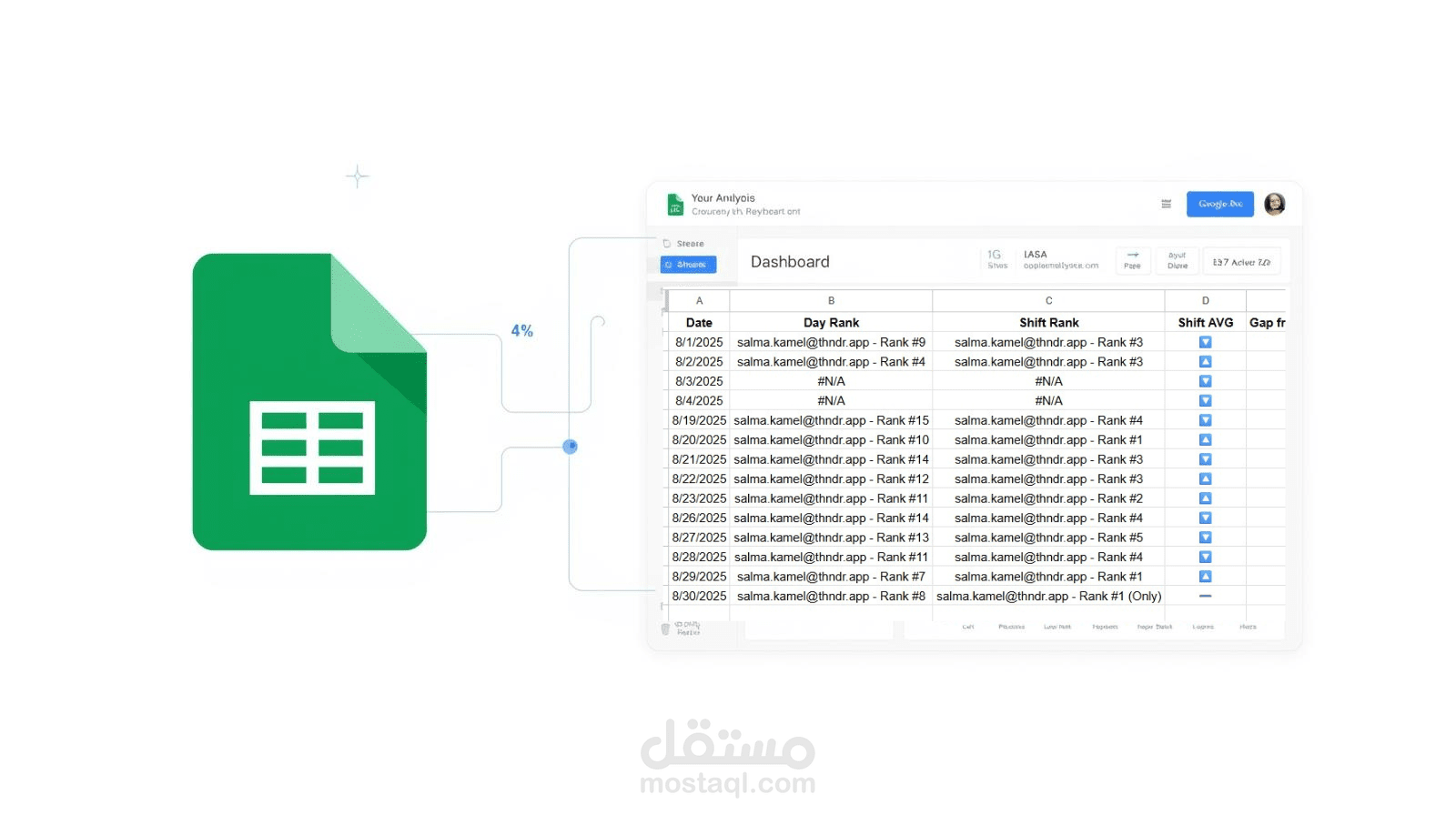Click Shift Rank cell ending "Rank #2"
Image resolution: width=1456 pixels, height=815 pixels.
1048,498
